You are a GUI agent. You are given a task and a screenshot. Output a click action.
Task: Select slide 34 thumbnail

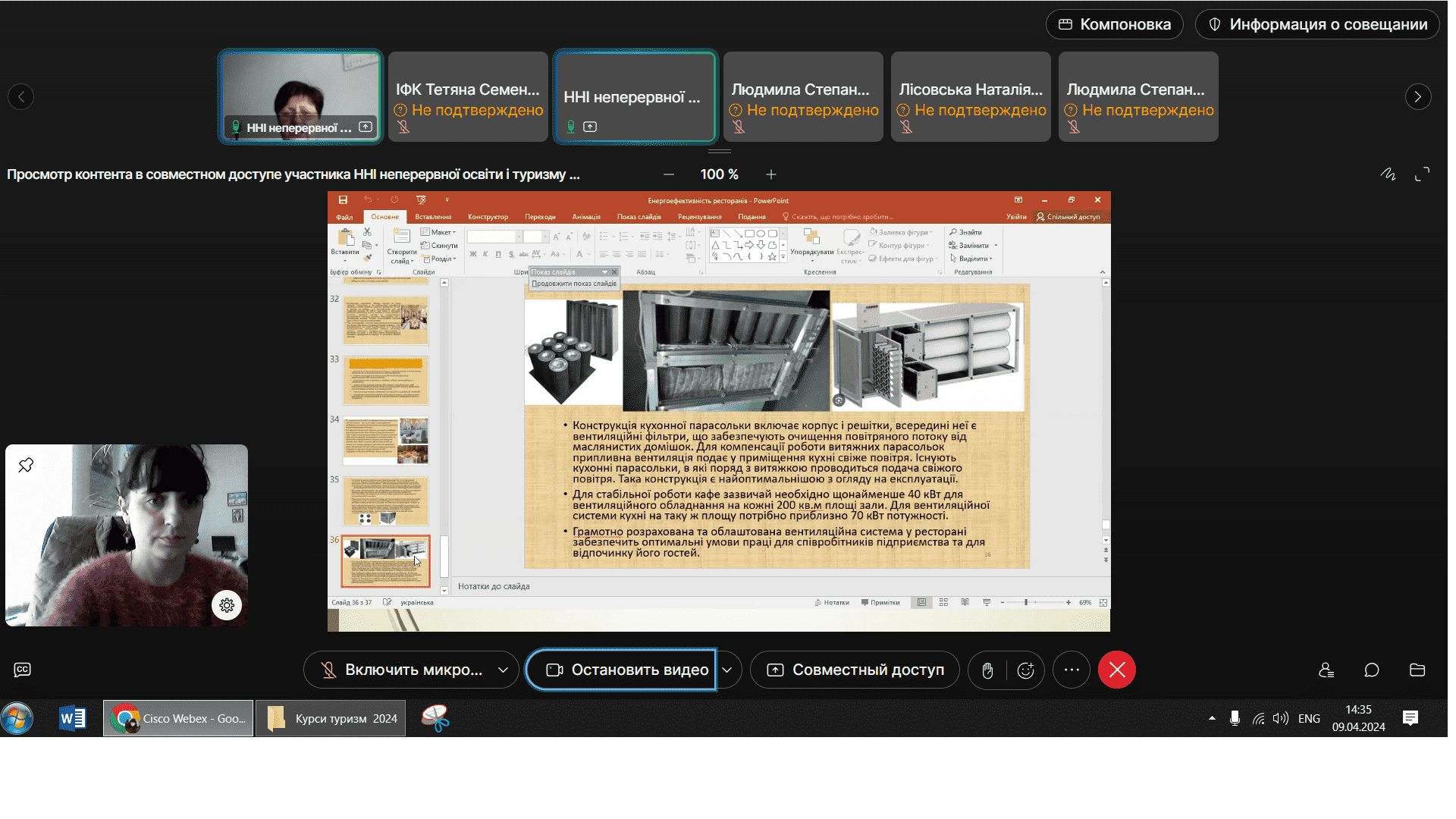tap(386, 441)
